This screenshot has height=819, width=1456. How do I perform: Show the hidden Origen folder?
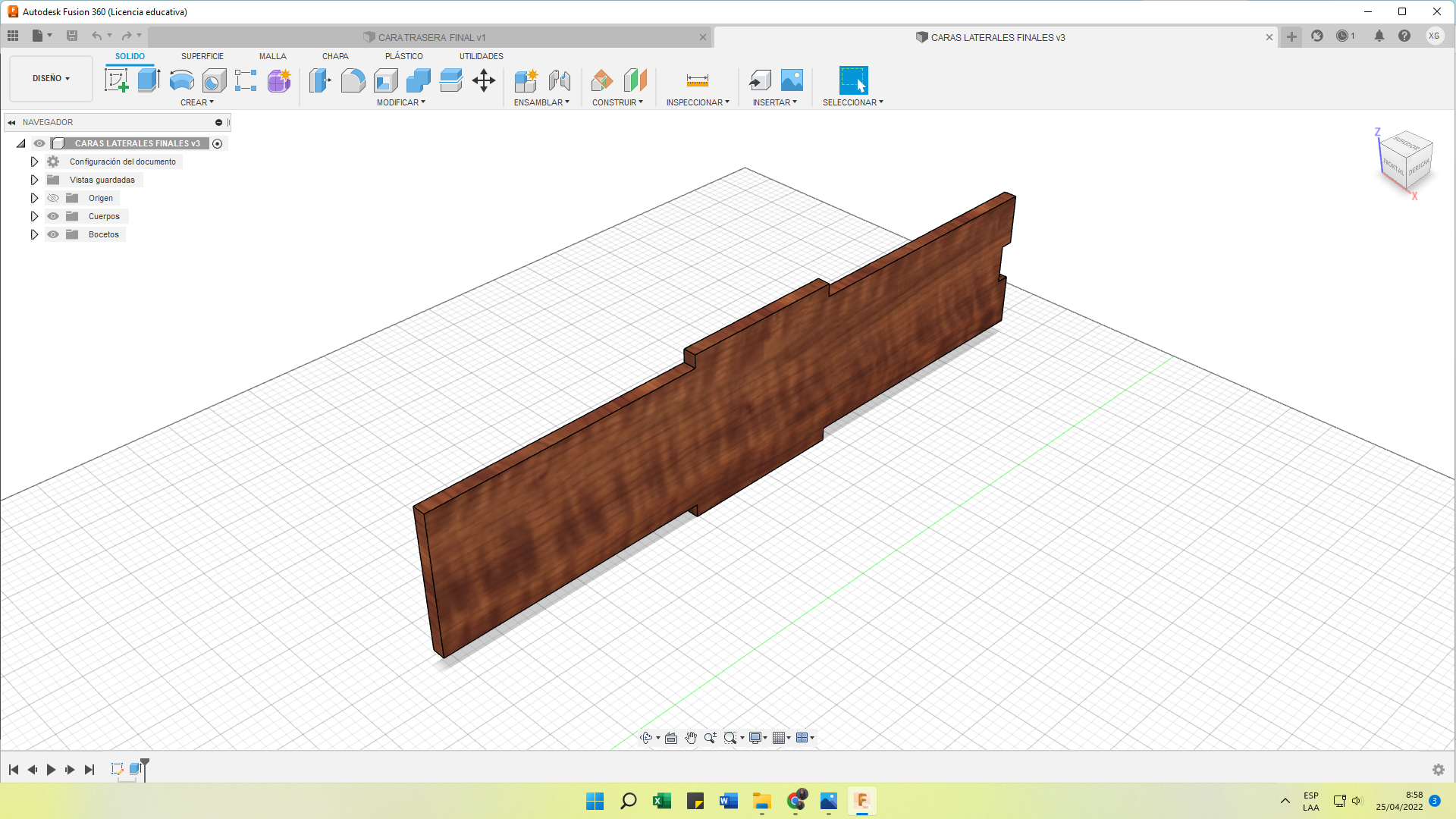tap(53, 198)
